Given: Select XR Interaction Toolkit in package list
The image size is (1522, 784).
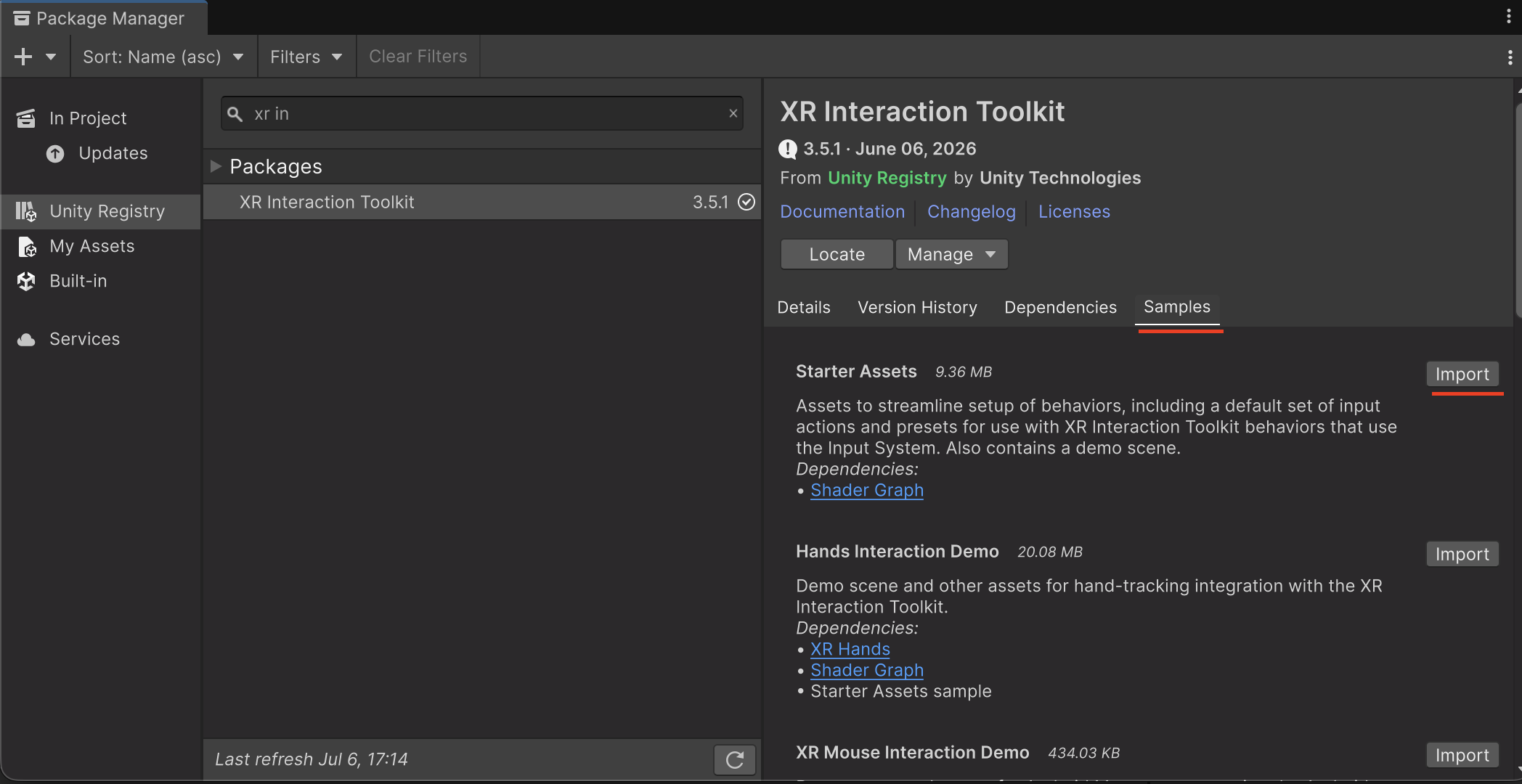Looking at the screenshot, I should [x=482, y=202].
